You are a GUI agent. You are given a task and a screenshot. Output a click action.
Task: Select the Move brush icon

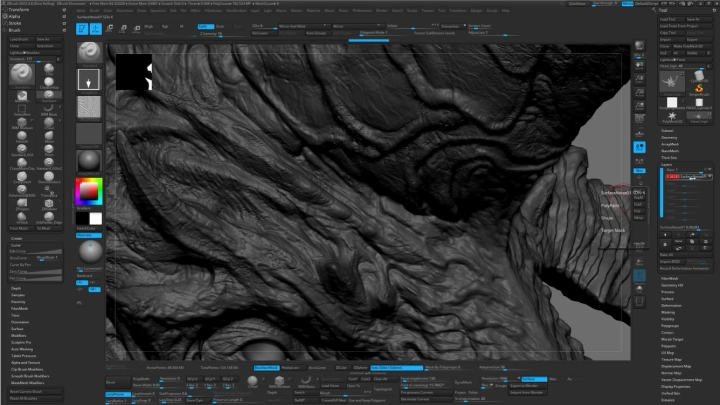pyautogui.click(x=49, y=137)
